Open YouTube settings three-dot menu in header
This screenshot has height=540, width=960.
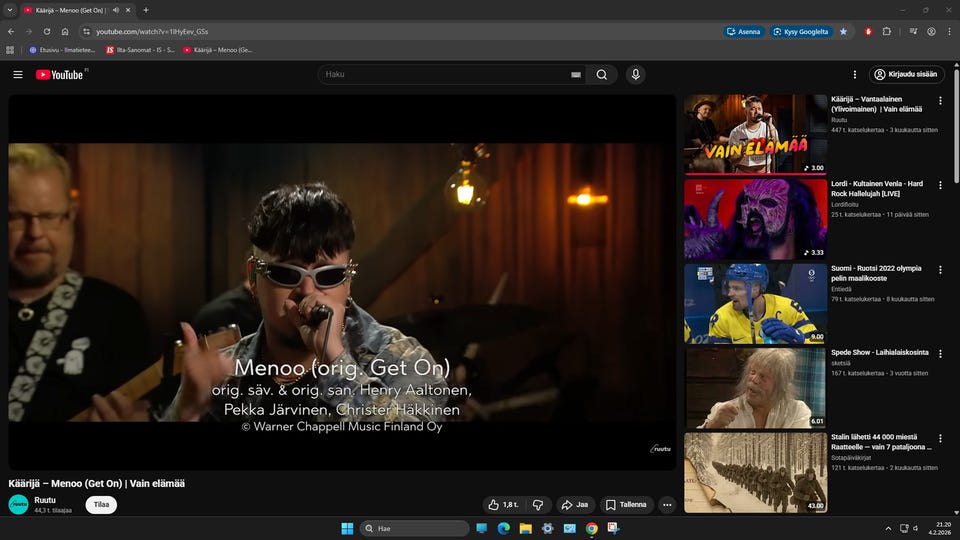[x=854, y=75]
